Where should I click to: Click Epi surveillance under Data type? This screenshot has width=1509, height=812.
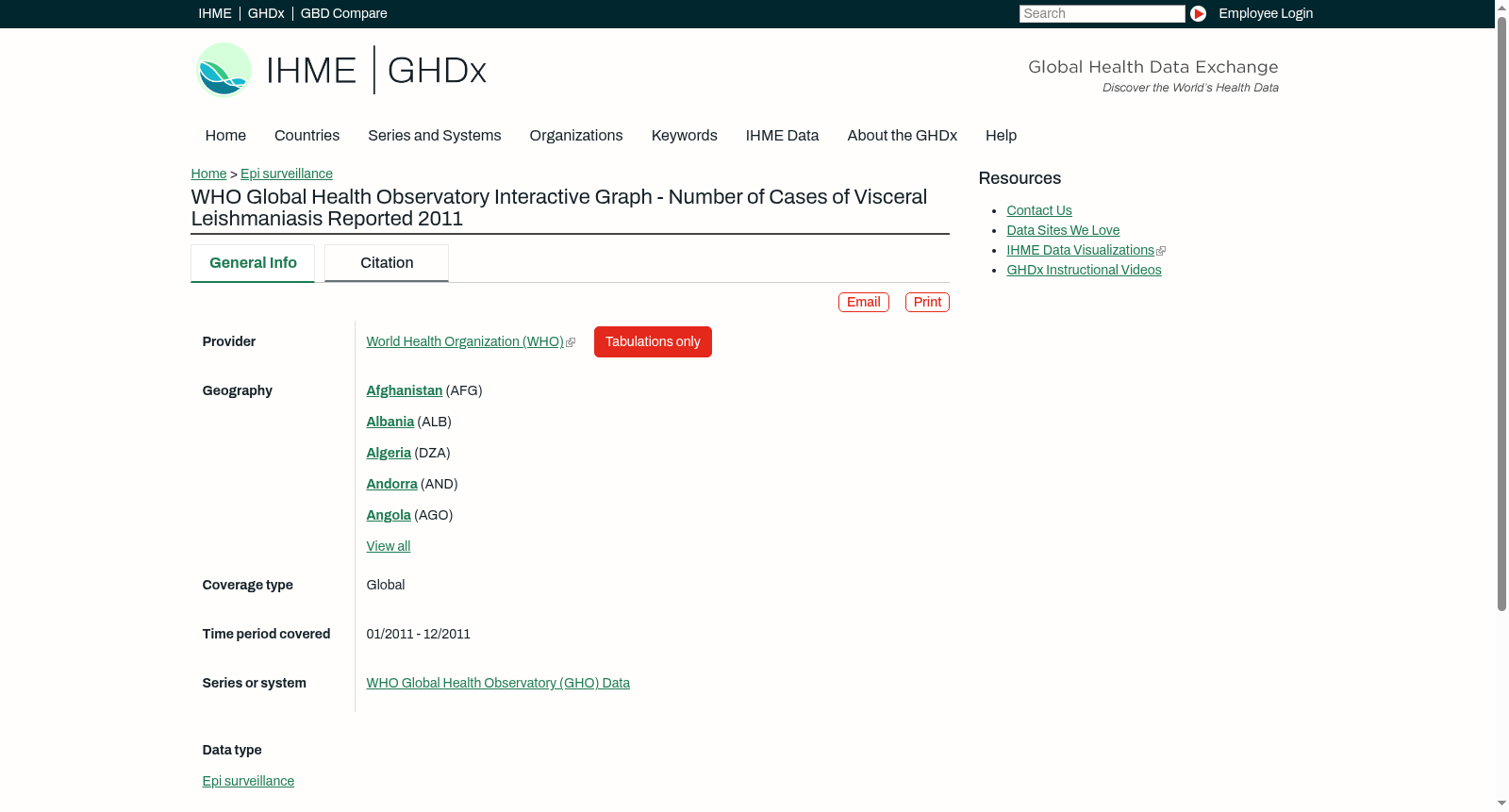coord(248,781)
